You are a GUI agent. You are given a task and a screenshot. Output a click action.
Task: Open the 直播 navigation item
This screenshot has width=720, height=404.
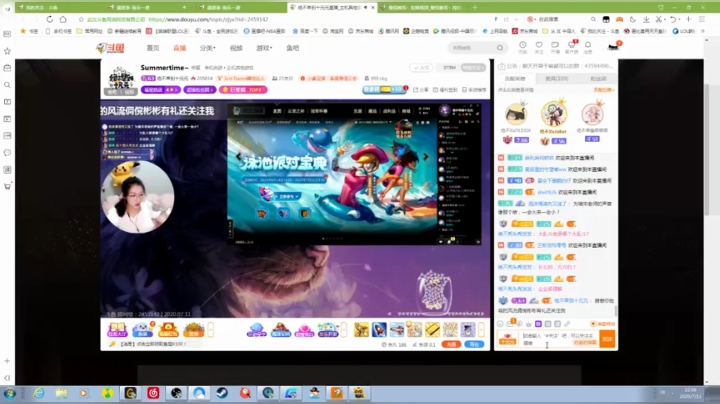[x=180, y=48]
